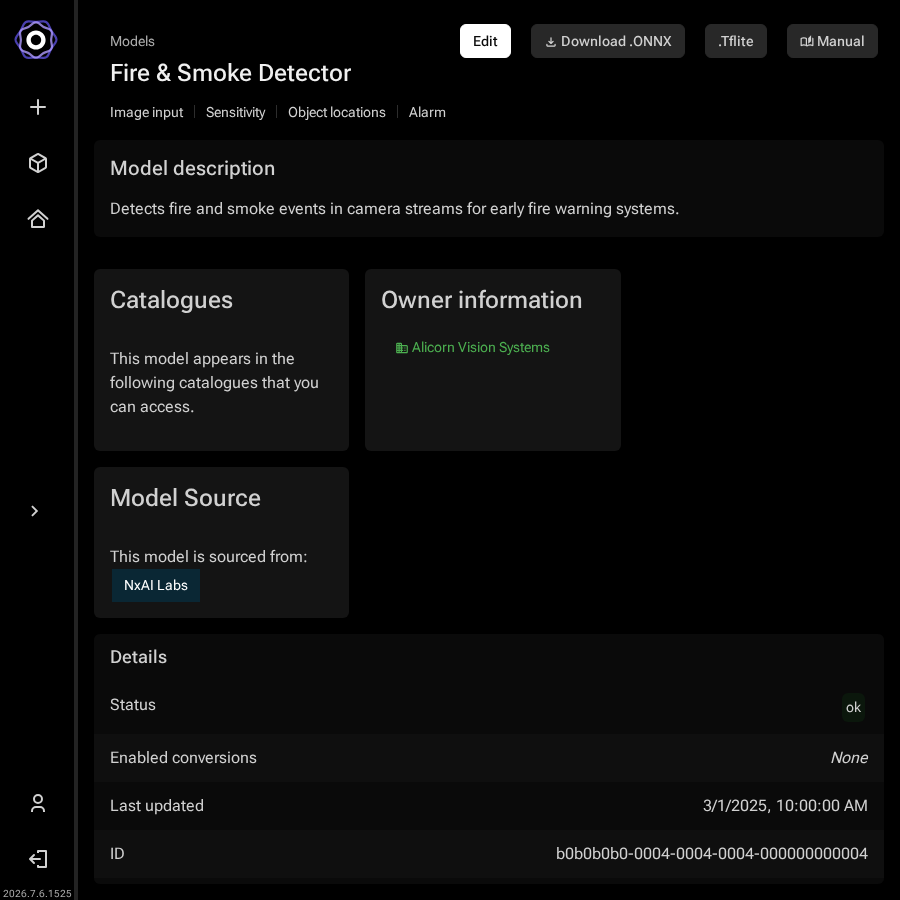Click 'This model is sourced from:' text
Image resolution: width=900 pixels, height=900 pixels.
(208, 556)
